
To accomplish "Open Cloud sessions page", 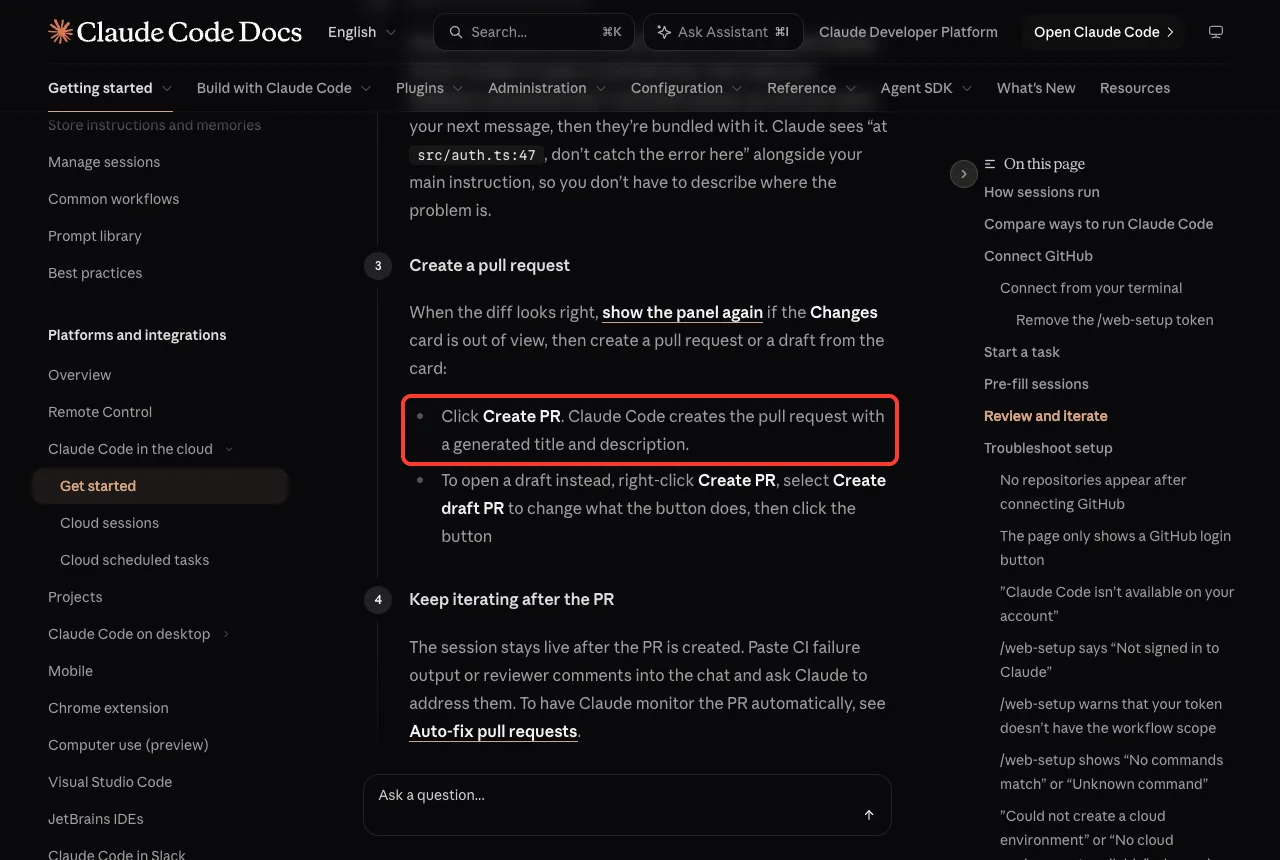I will click(109, 523).
